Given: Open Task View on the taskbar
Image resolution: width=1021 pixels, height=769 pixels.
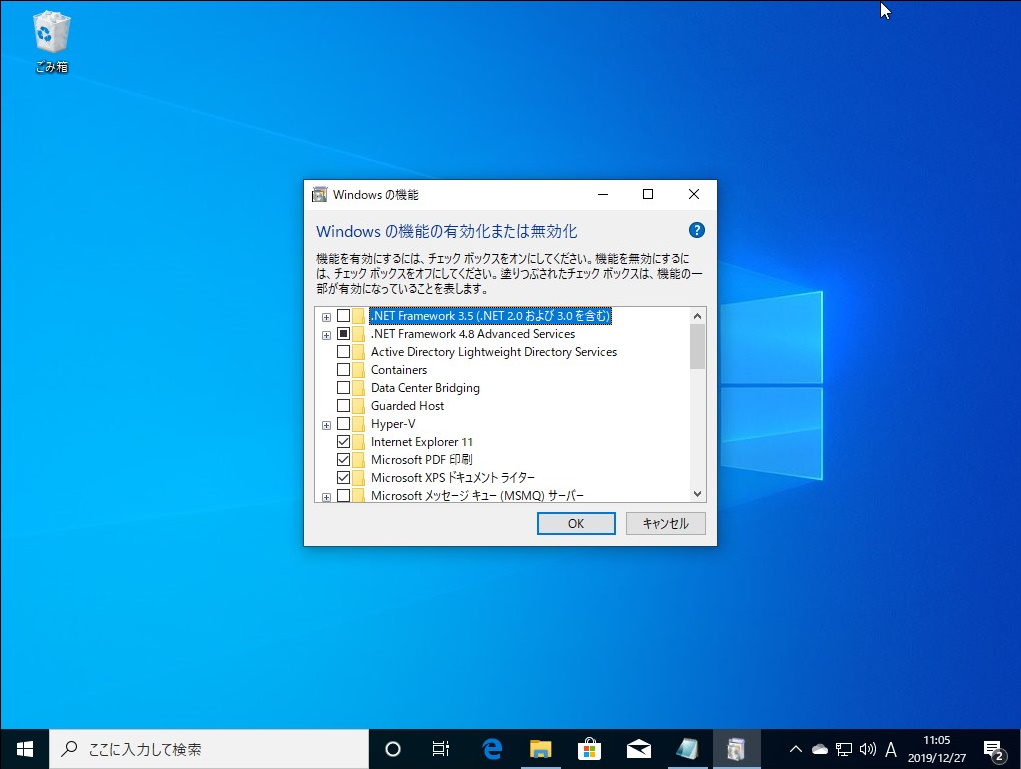Looking at the screenshot, I should pyautogui.click(x=440, y=748).
